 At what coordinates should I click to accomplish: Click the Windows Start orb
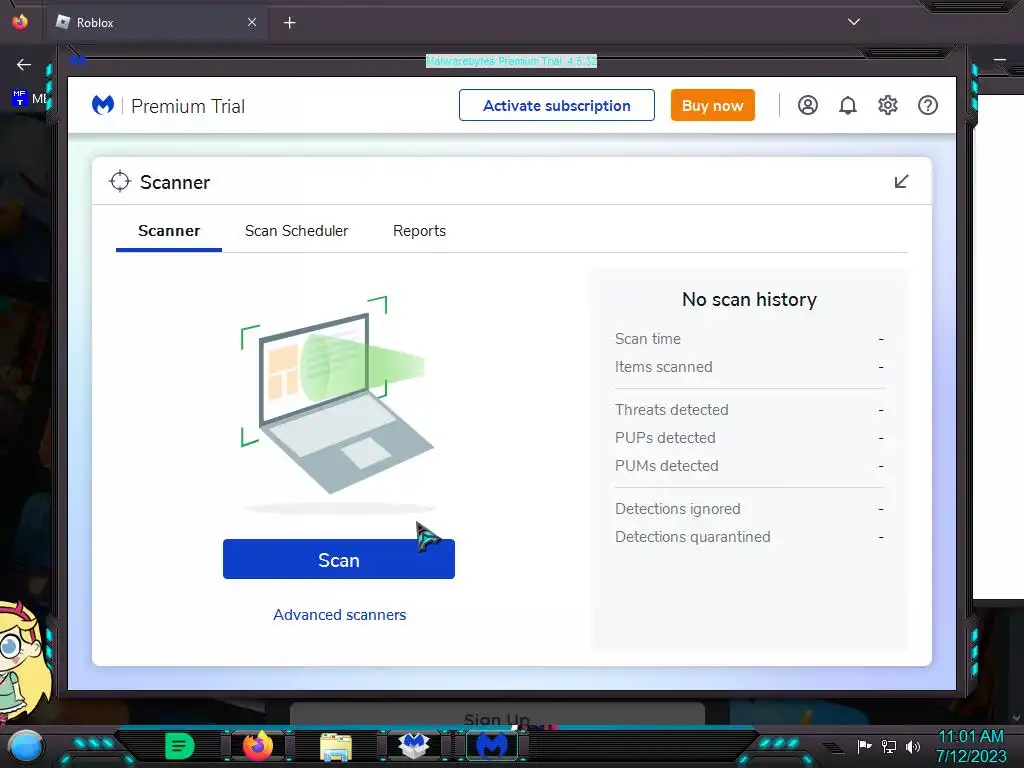tap(25, 746)
